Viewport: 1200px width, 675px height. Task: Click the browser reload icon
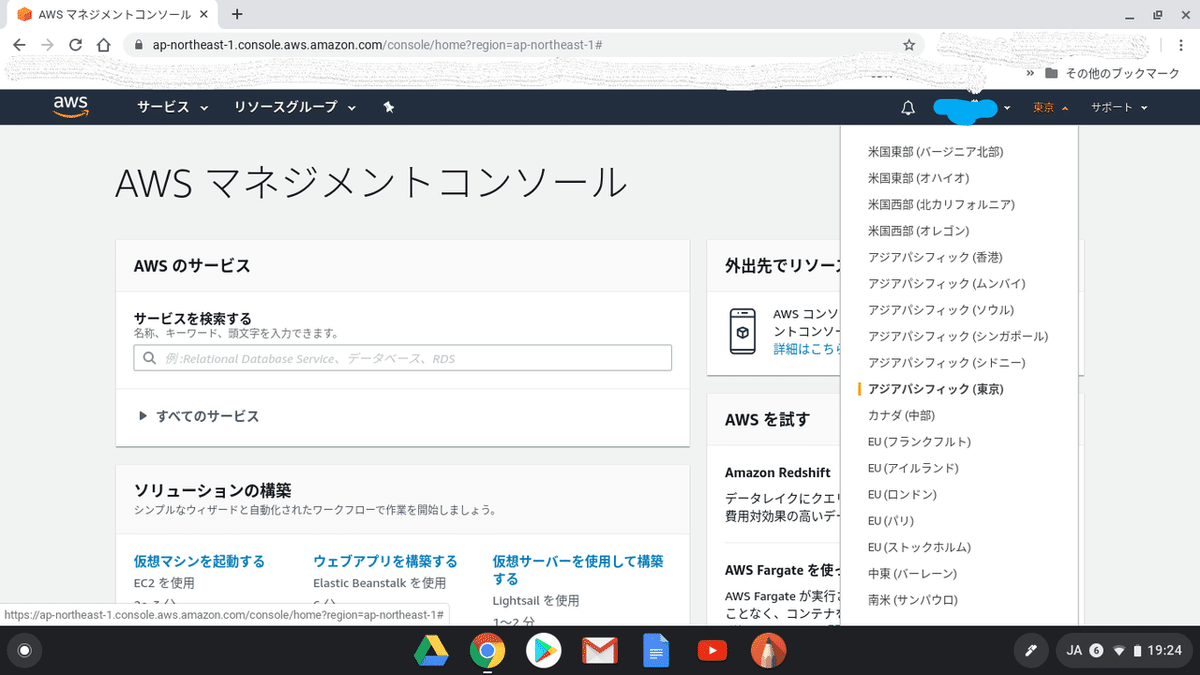click(75, 45)
